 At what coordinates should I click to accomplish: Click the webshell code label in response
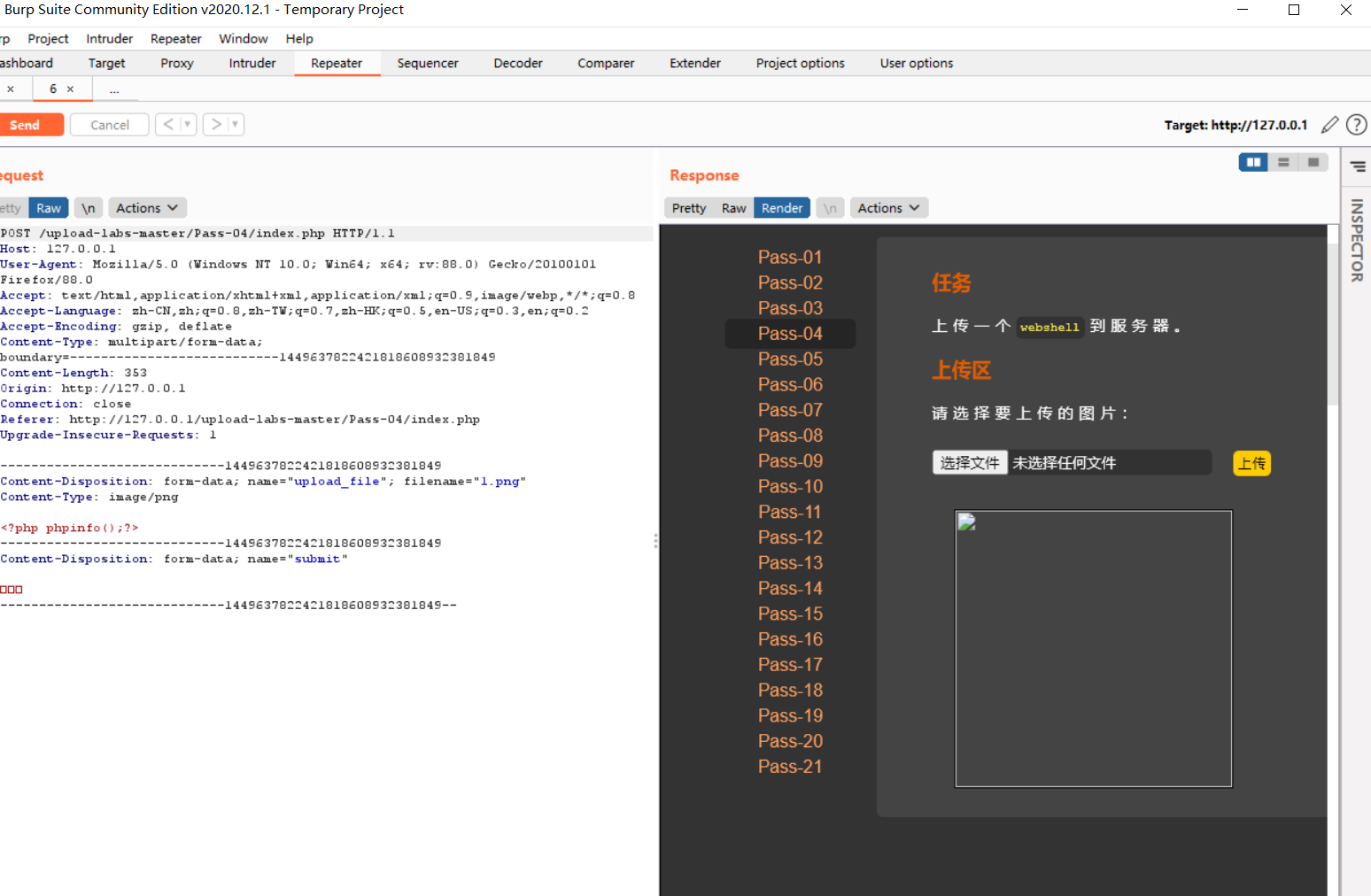1050,328
